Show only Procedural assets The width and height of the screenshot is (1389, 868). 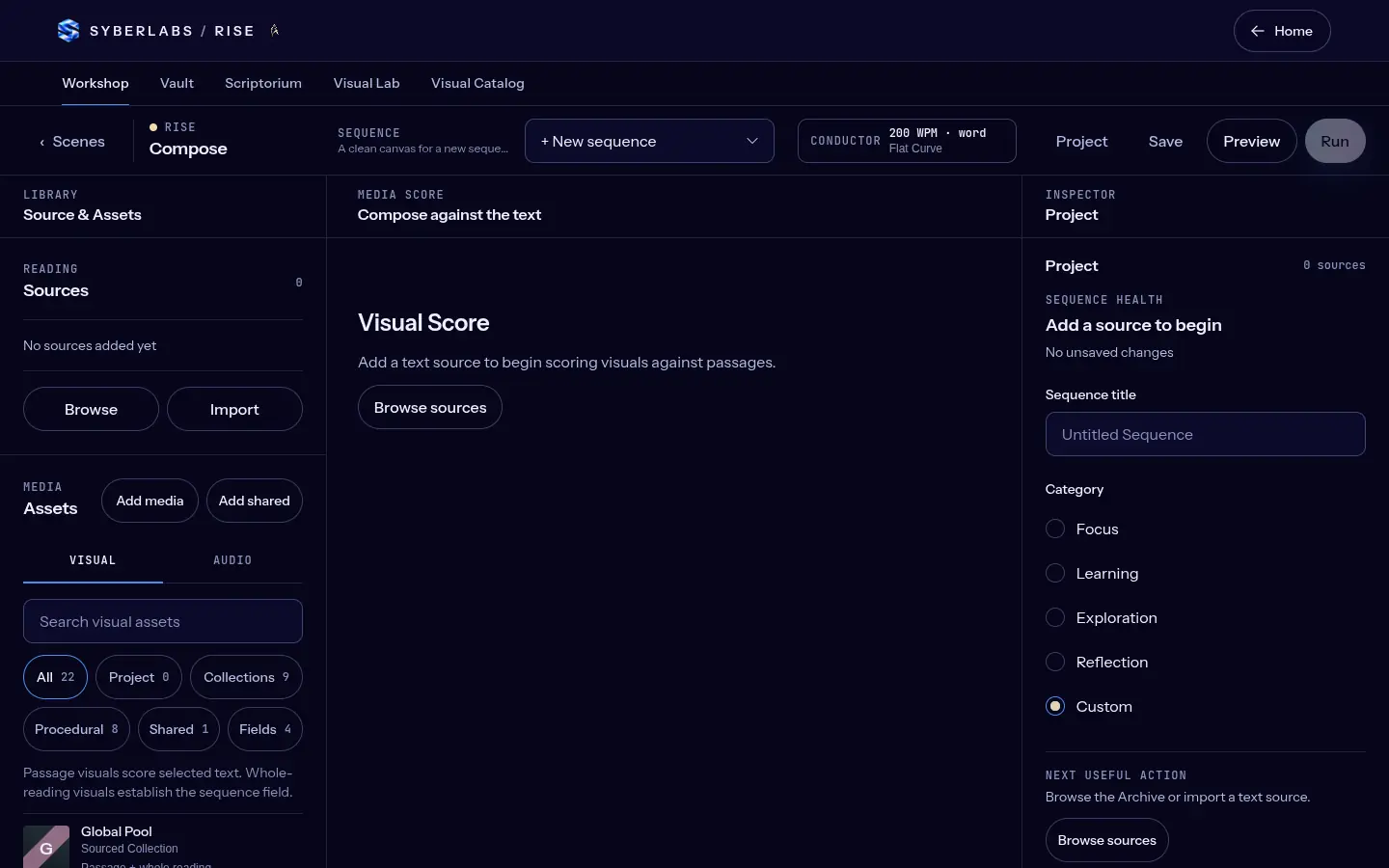[x=76, y=729]
